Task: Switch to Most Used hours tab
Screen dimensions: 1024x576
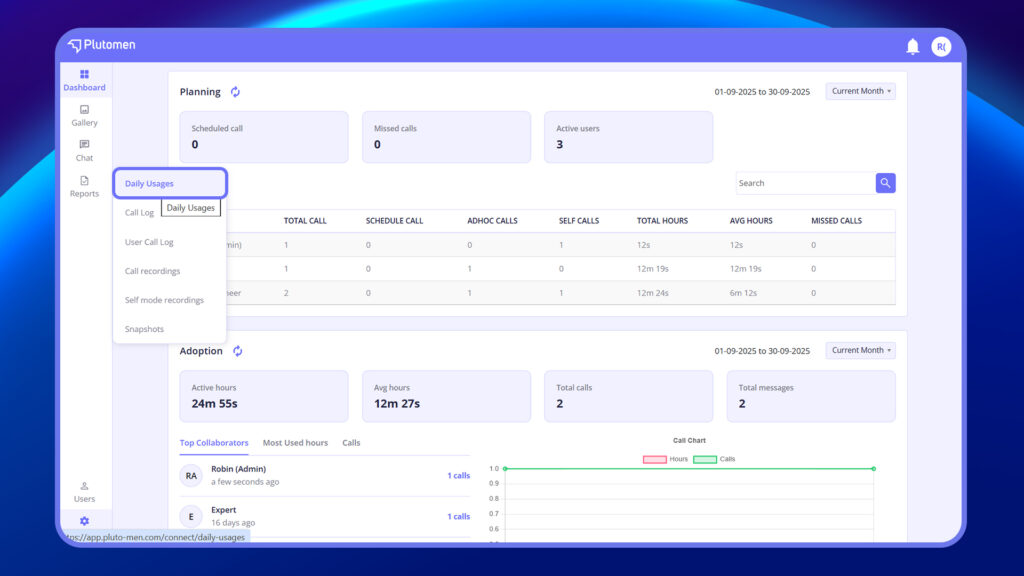Action: 295,443
